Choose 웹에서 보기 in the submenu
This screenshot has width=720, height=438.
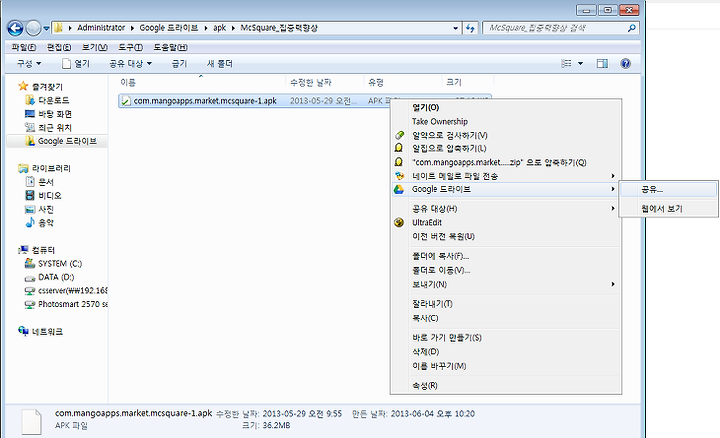[668, 209]
